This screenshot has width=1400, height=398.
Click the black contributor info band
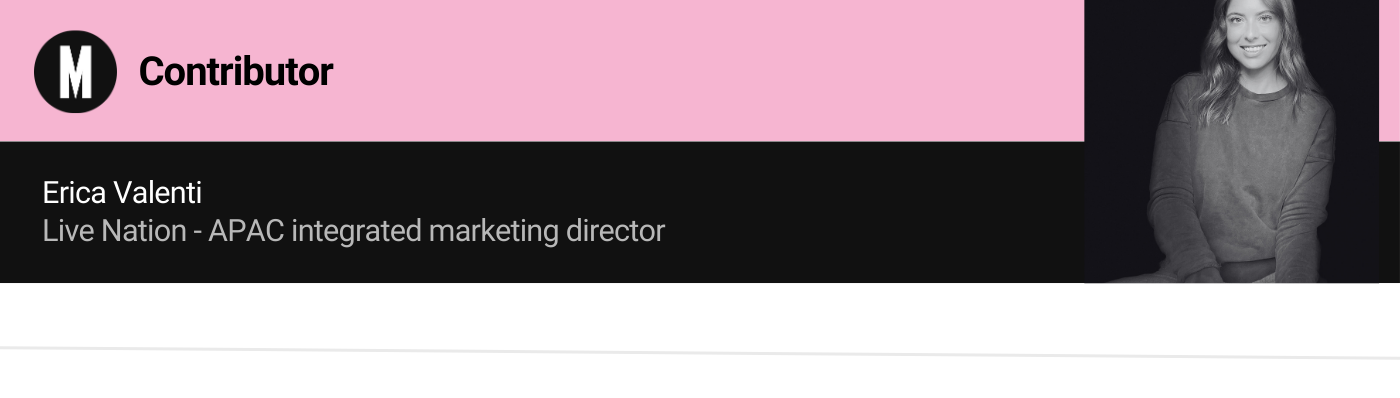pyautogui.click(x=542, y=212)
